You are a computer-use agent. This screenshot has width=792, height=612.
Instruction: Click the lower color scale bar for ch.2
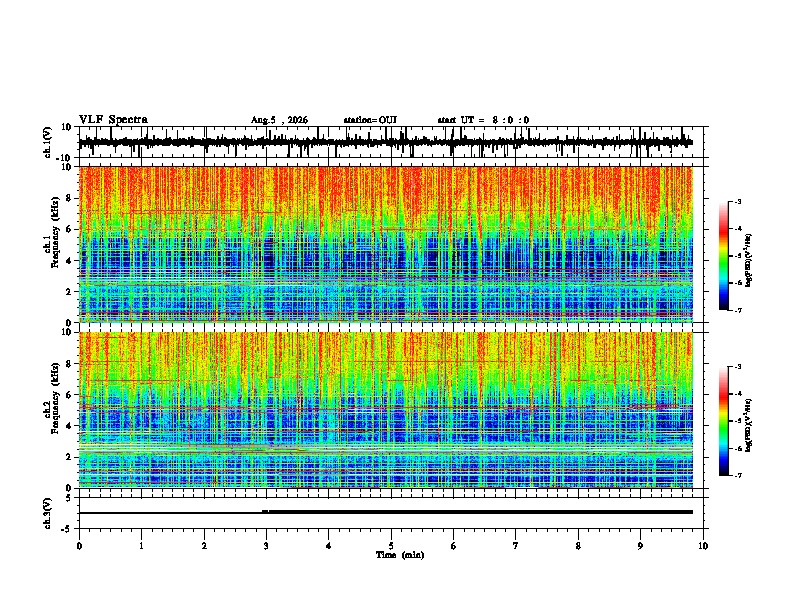tap(724, 421)
